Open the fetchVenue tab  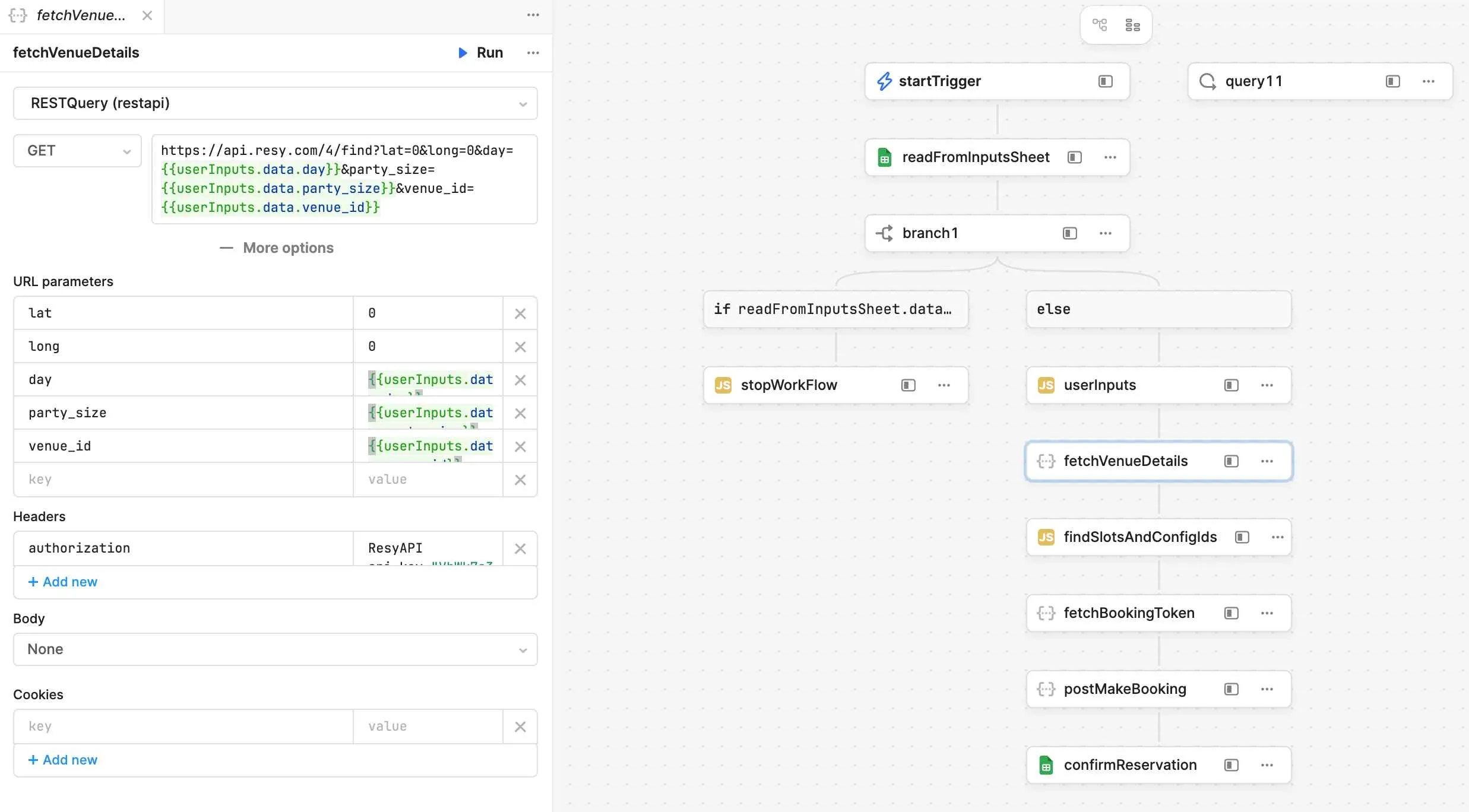[x=81, y=16]
